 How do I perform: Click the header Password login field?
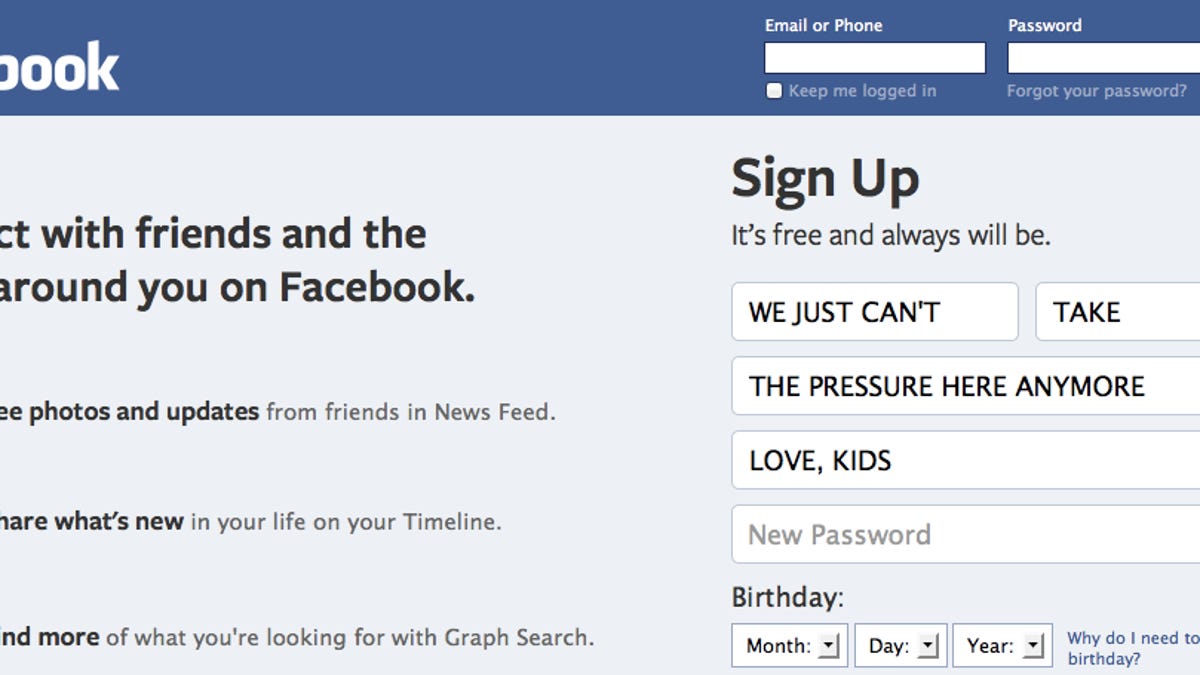pyautogui.click(x=1103, y=58)
